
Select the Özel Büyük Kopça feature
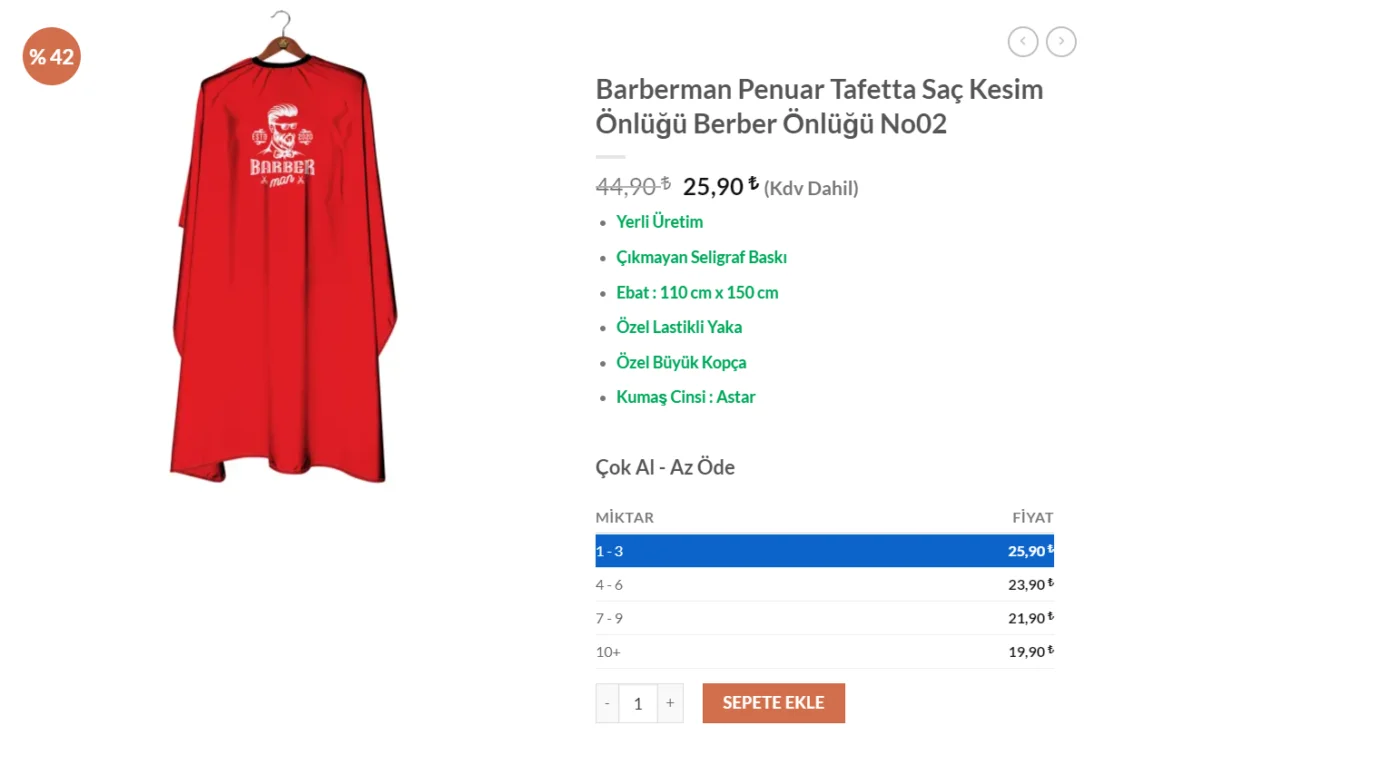point(682,362)
